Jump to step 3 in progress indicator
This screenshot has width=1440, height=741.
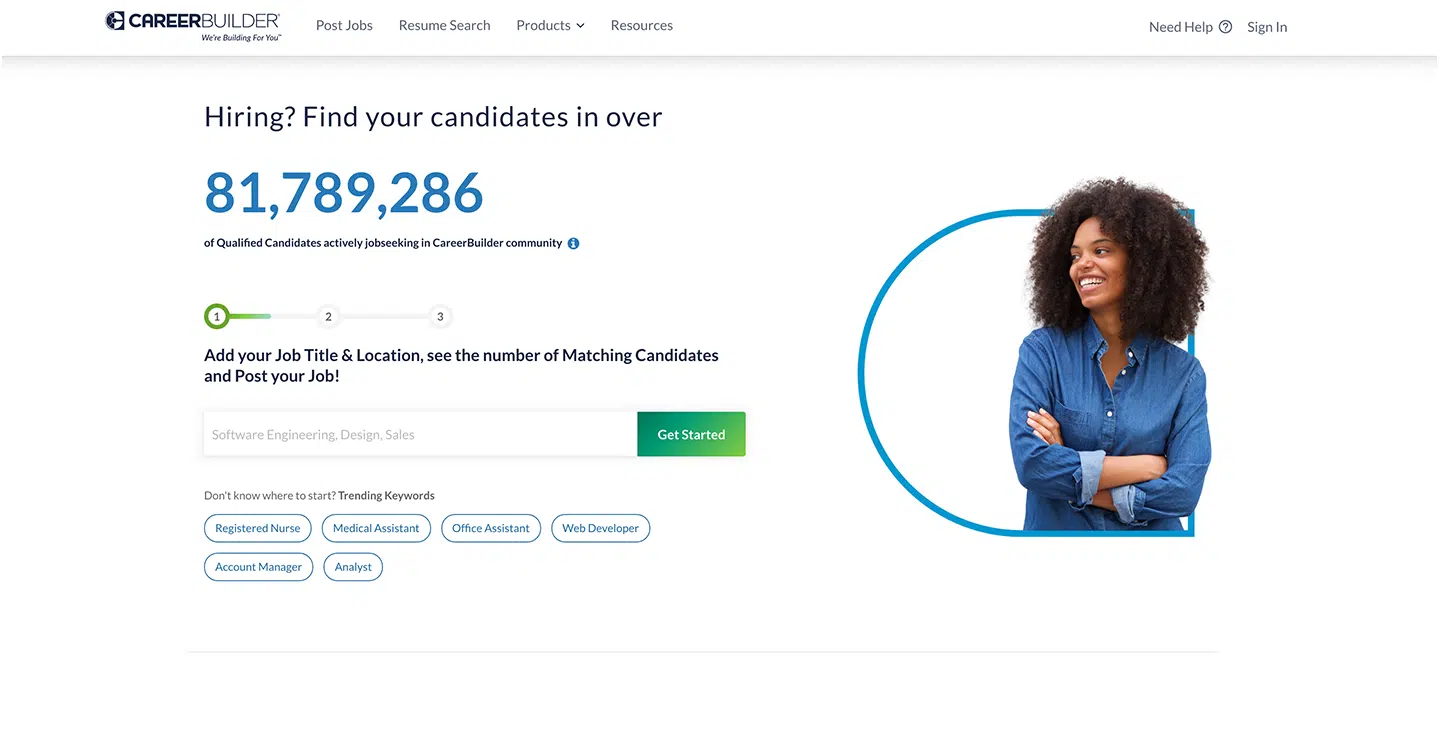[440, 317]
